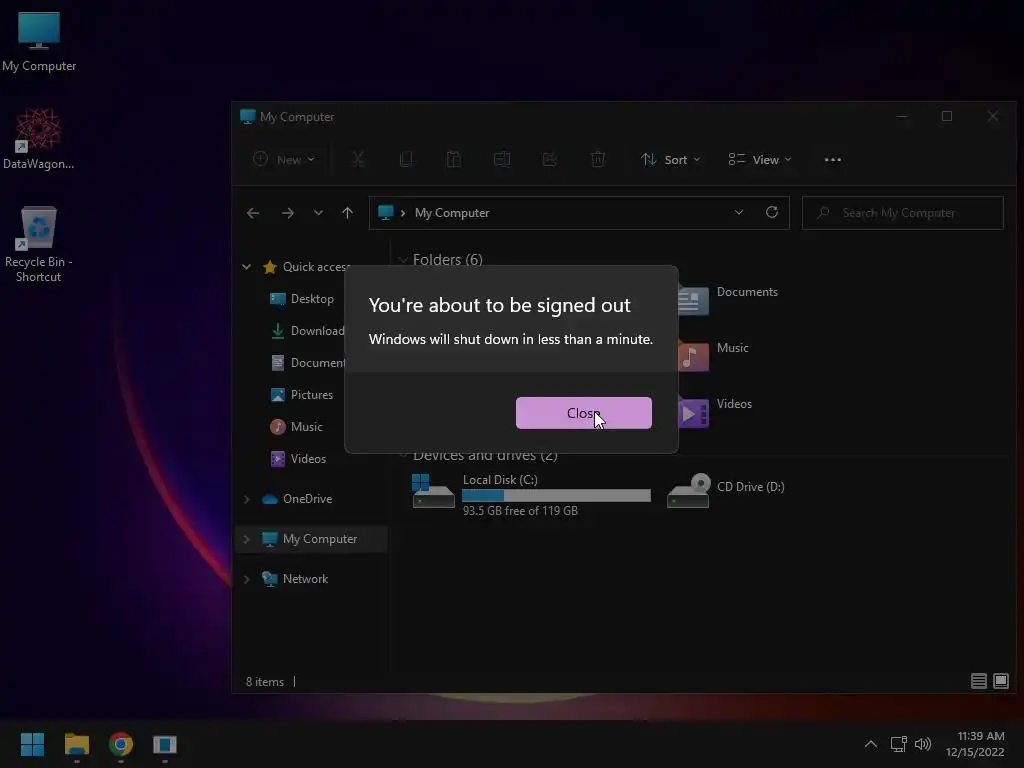This screenshot has height=768, width=1024.
Task: Open the Documents folder icon
Action: pyautogui.click(x=693, y=300)
